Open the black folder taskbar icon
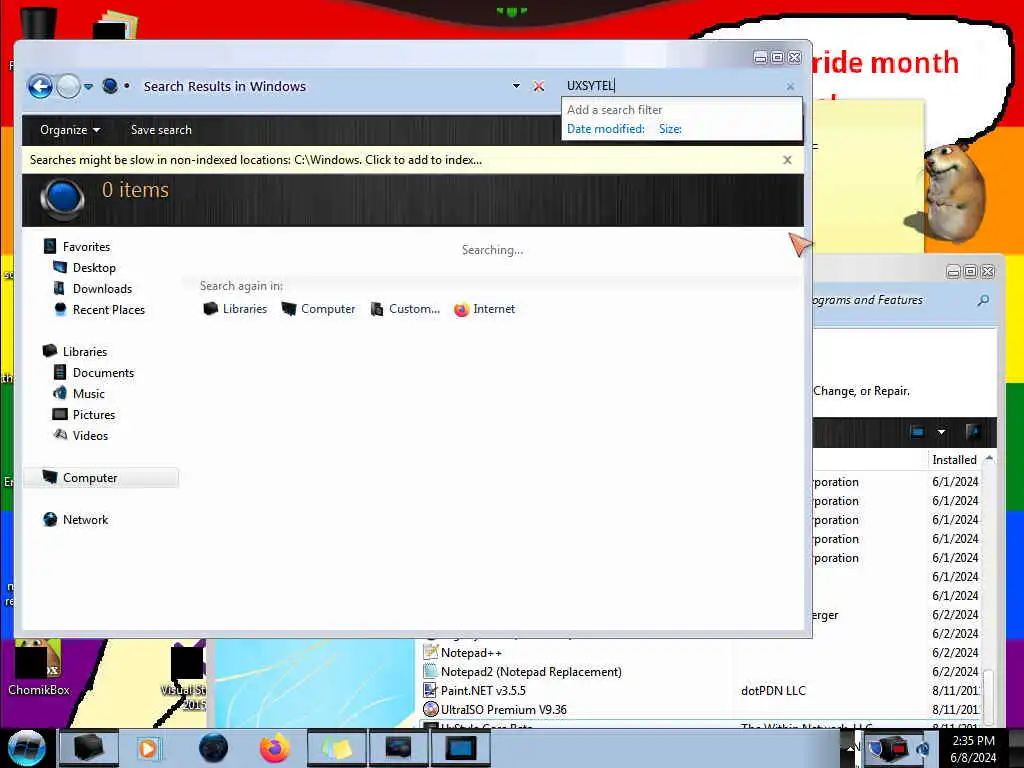Image resolution: width=1024 pixels, height=768 pixels. (89, 748)
